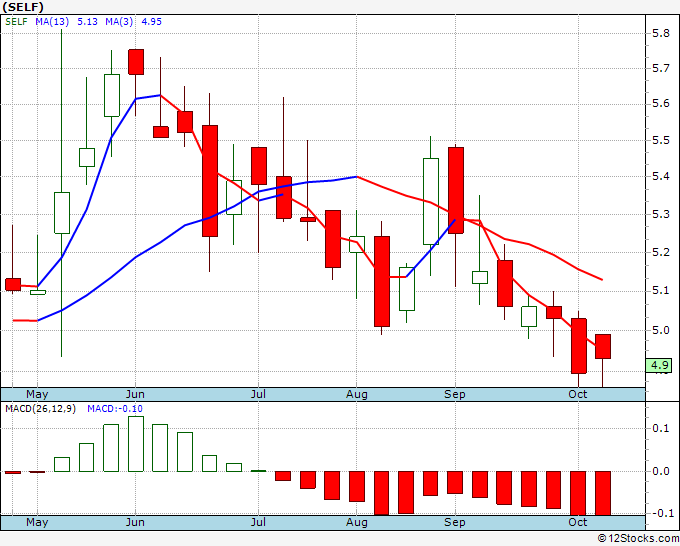Click Oct on the price chart axis
Screen dimensions: 680x546
point(578,394)
